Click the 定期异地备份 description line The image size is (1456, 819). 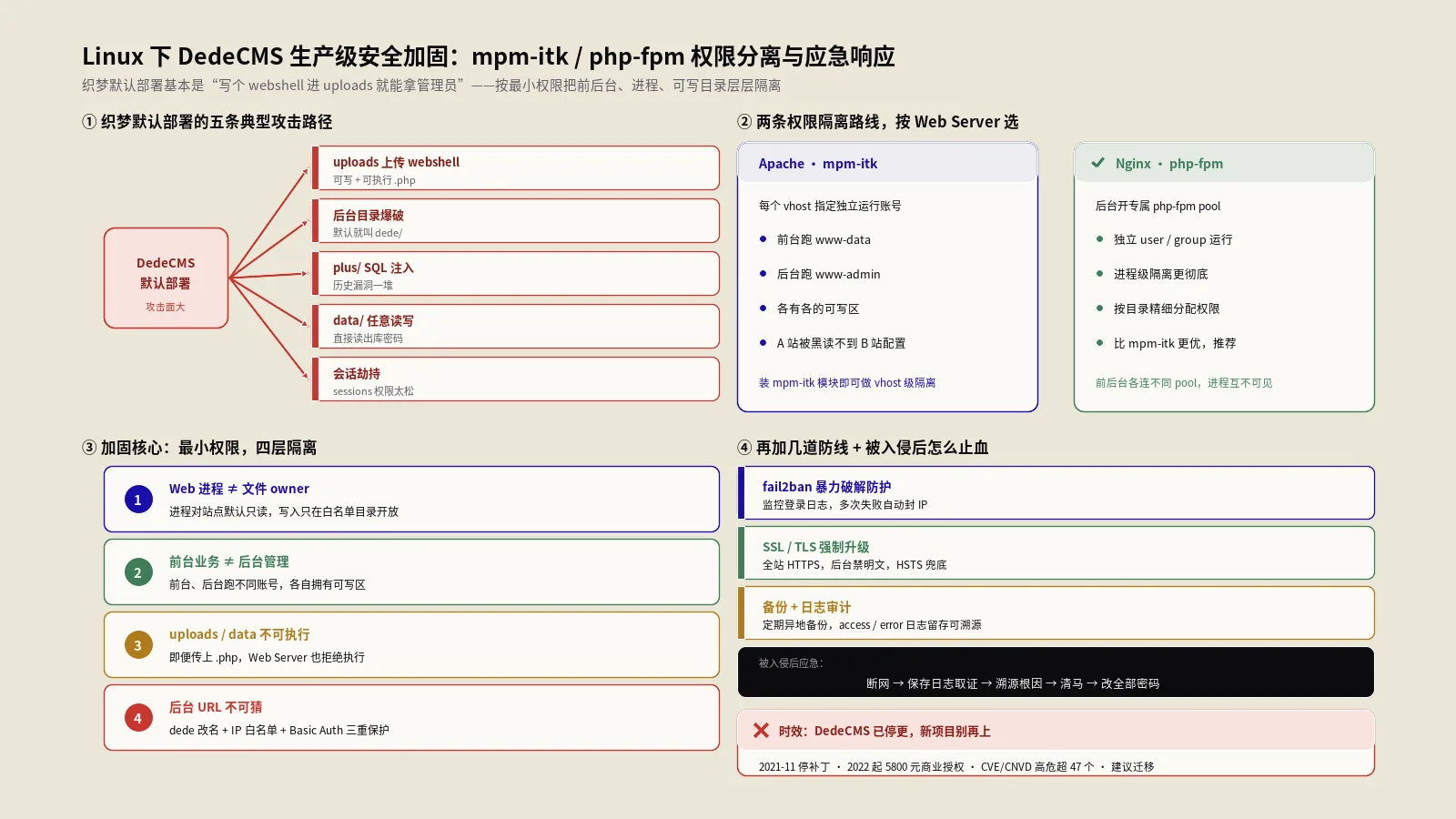pos(872,624)
